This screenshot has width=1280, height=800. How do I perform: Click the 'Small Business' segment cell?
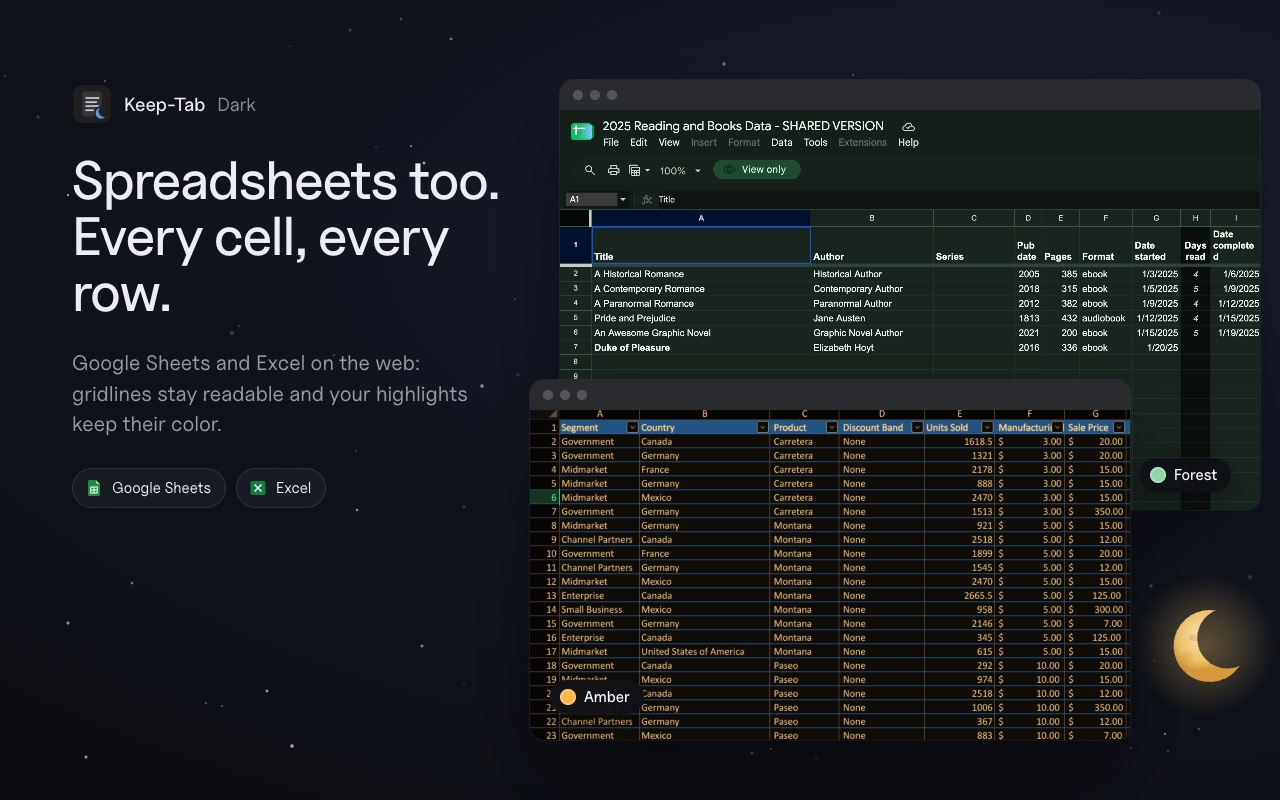point(599,609)
